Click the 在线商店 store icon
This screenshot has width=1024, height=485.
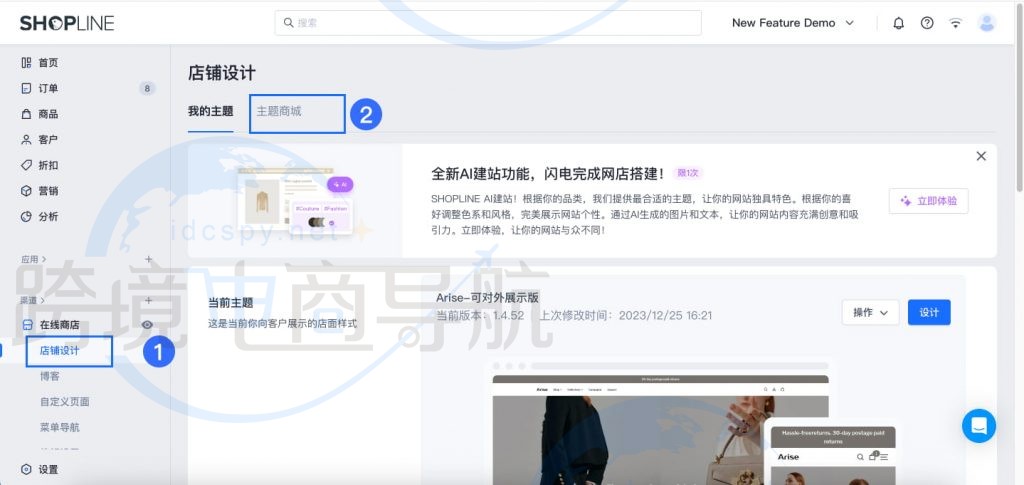[27, 324]
